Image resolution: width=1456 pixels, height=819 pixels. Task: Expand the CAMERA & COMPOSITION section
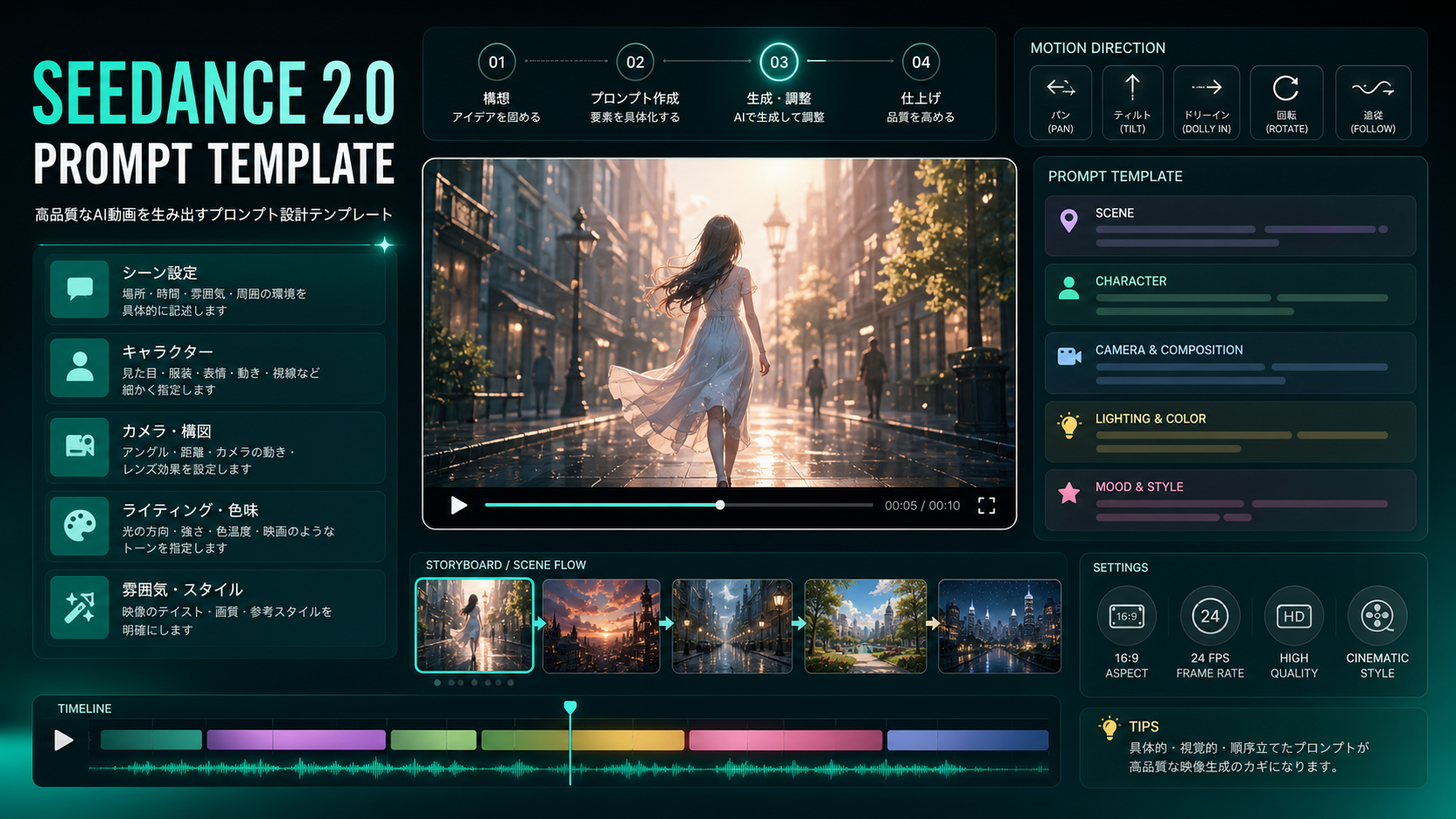1230,363
